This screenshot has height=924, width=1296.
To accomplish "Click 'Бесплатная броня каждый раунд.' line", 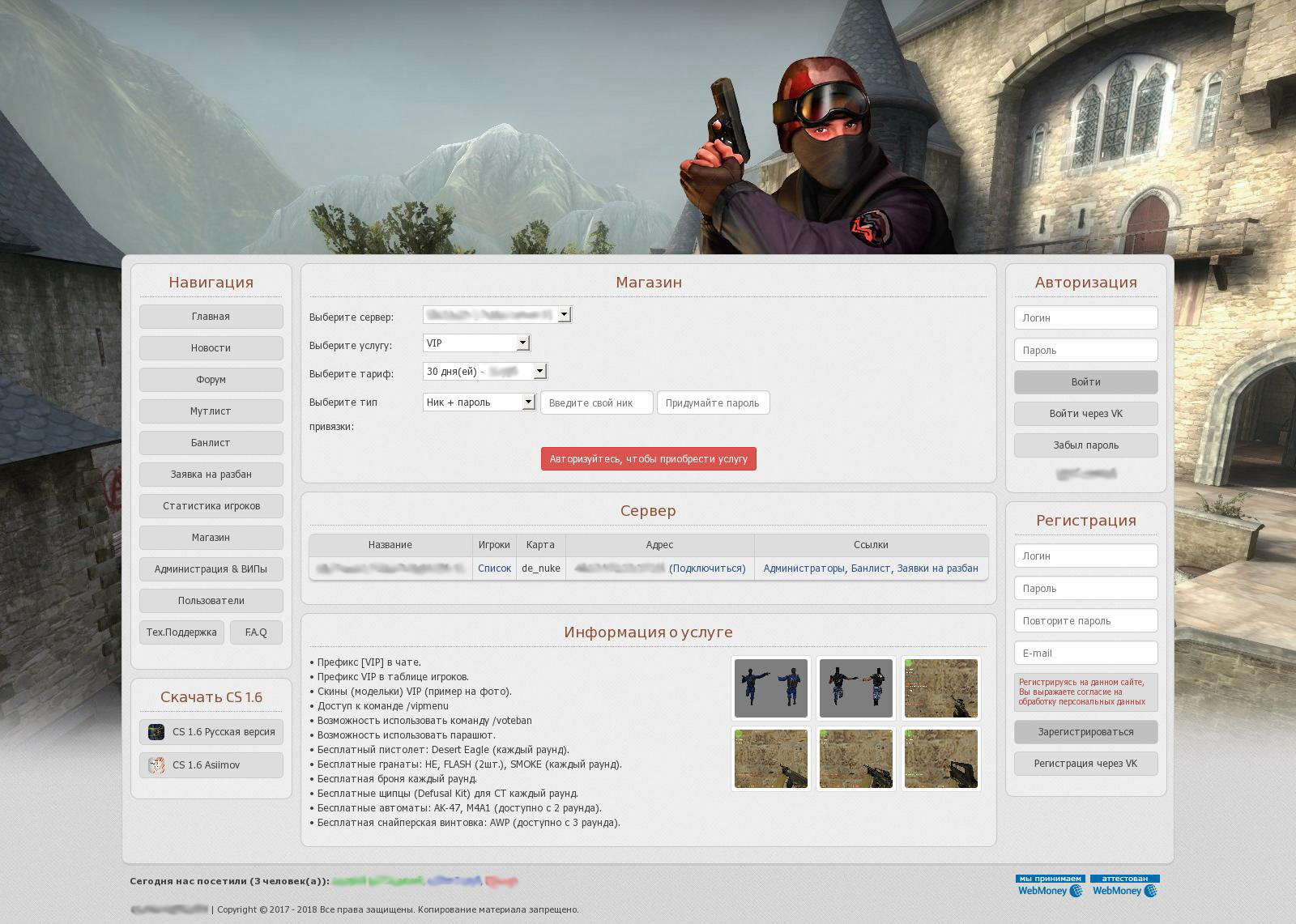I will (393, 779).
